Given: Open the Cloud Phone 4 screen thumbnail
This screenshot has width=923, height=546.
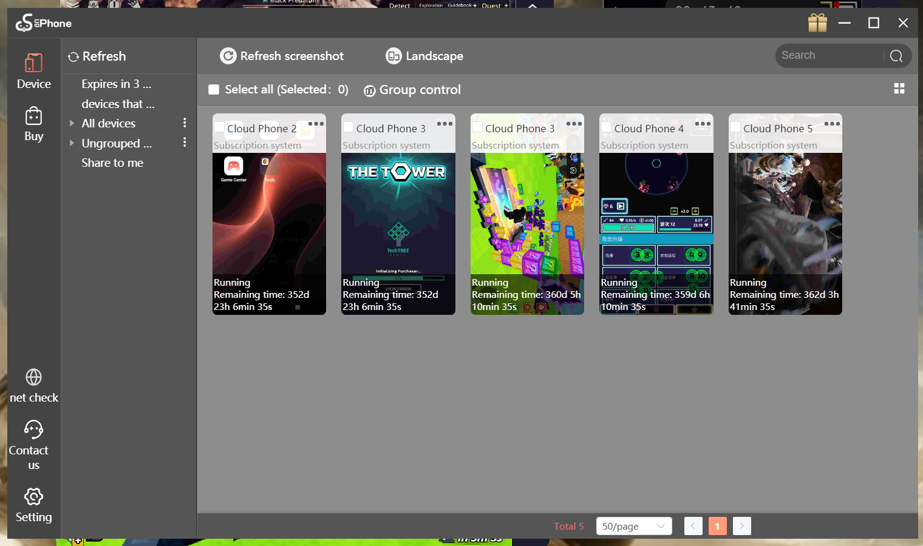Looking at the screenshot, I should pos(656,214).
